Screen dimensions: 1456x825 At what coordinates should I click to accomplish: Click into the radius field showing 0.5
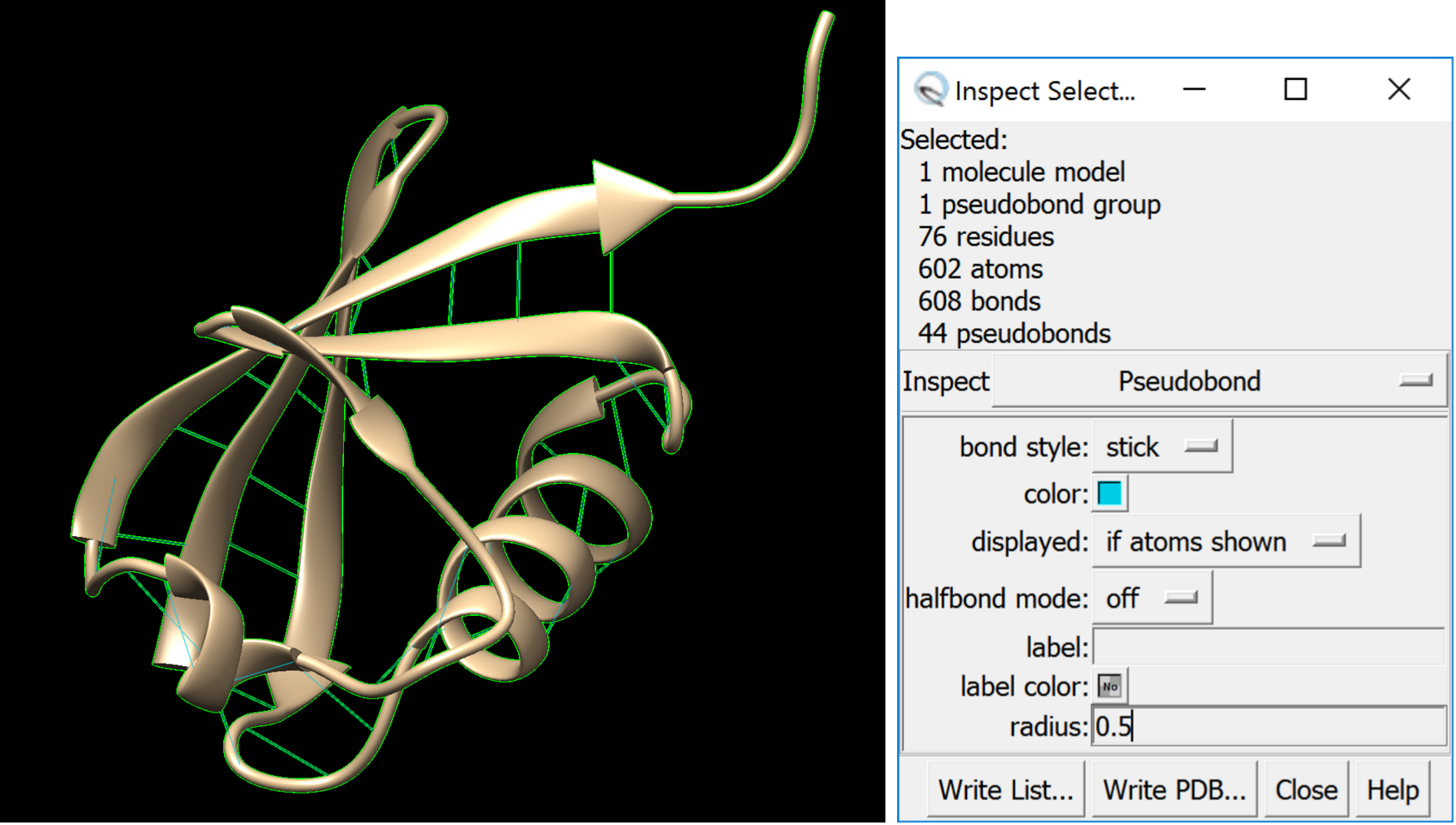pos(1268,727)
